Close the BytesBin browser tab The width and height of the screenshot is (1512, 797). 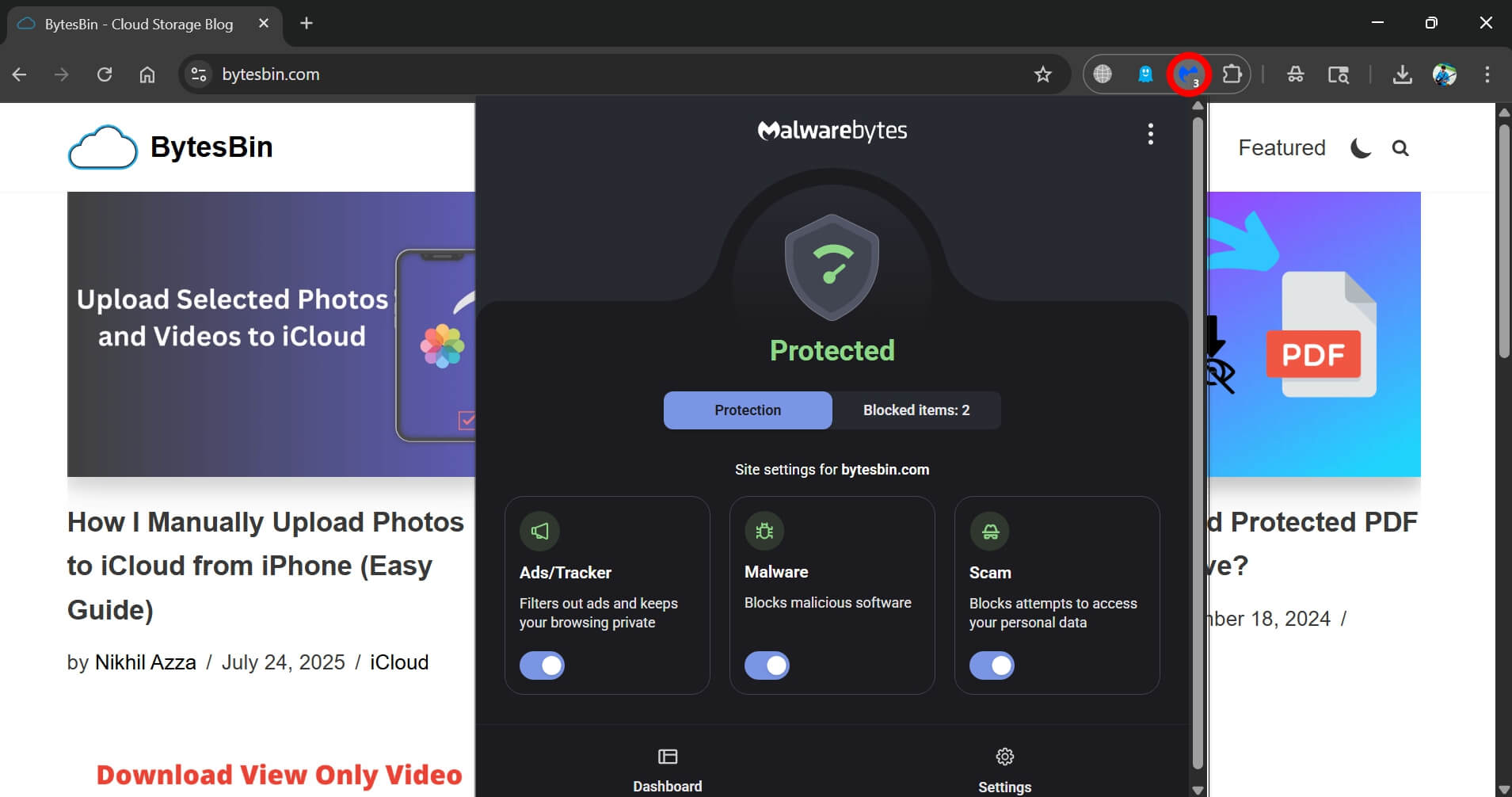click(x=264, y=24)
